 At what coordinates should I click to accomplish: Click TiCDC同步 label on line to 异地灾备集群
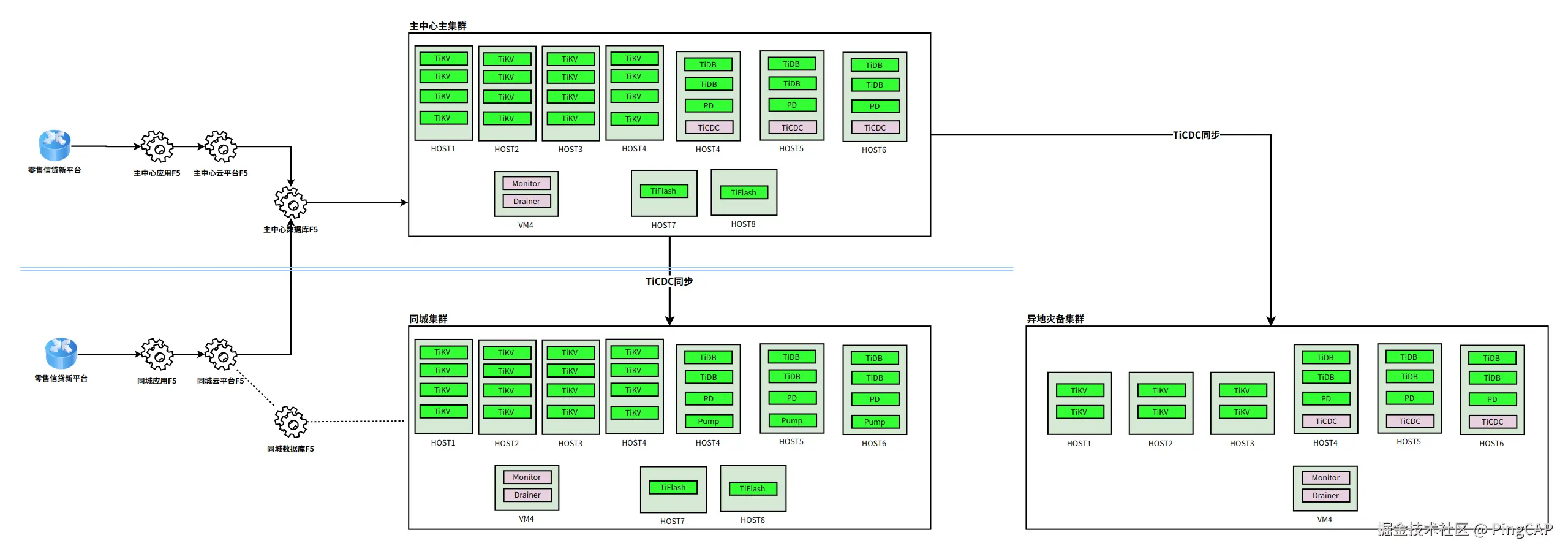[1196, 135]
